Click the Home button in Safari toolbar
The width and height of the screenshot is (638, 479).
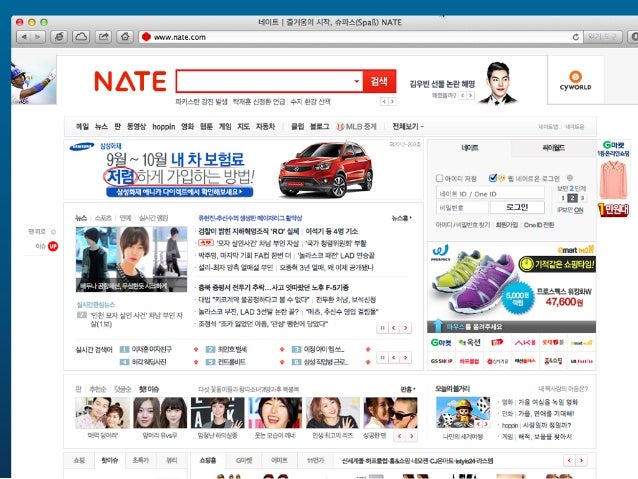click(x=125, y=37)
